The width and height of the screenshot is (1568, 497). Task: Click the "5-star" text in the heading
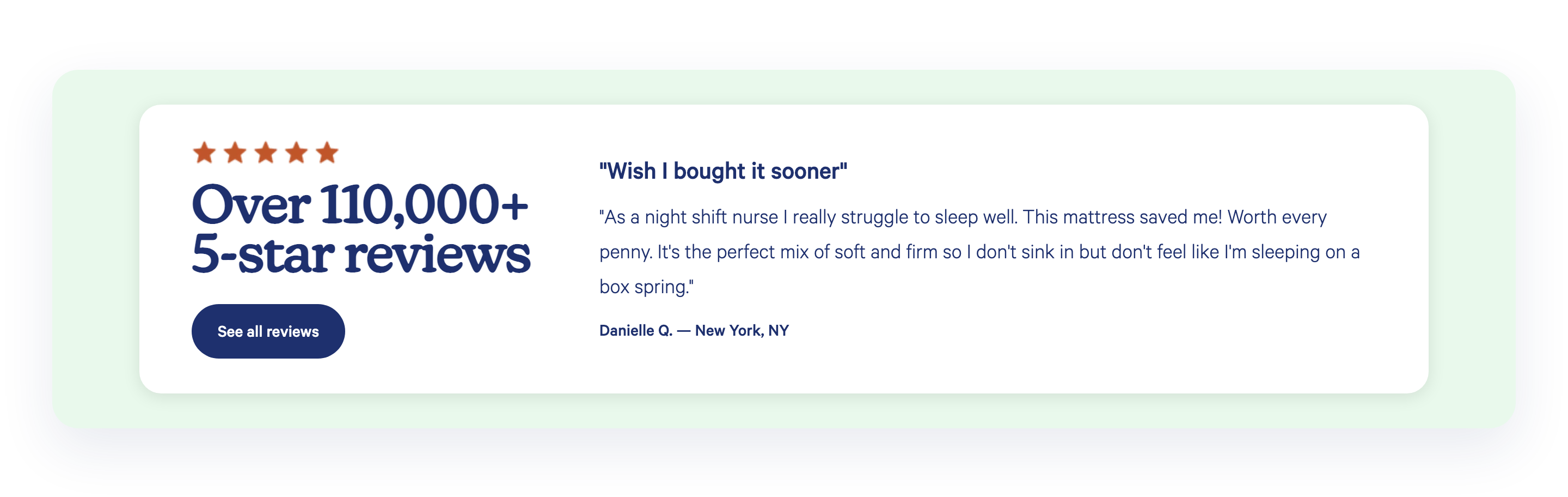pyautogui.click(x=263, y=254)
